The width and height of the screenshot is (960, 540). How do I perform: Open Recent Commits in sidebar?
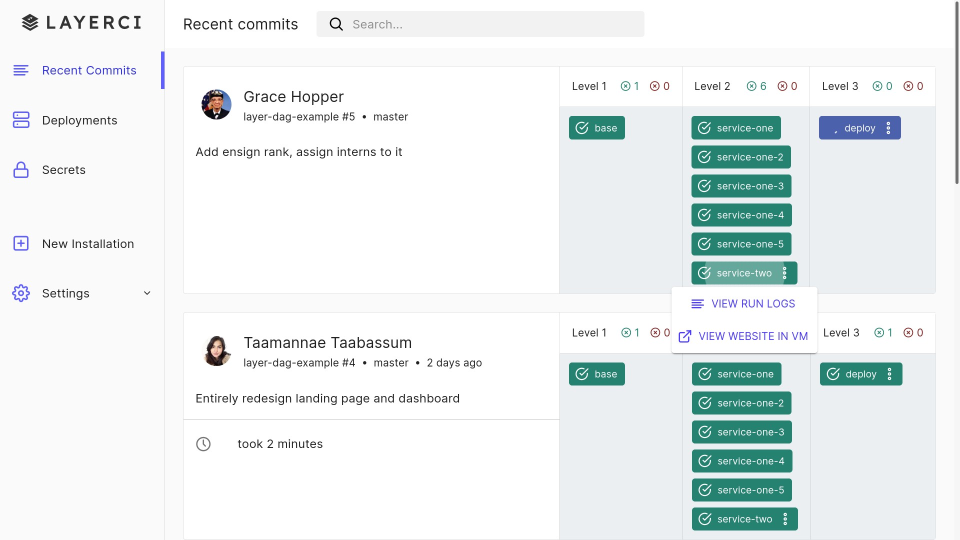81,70
